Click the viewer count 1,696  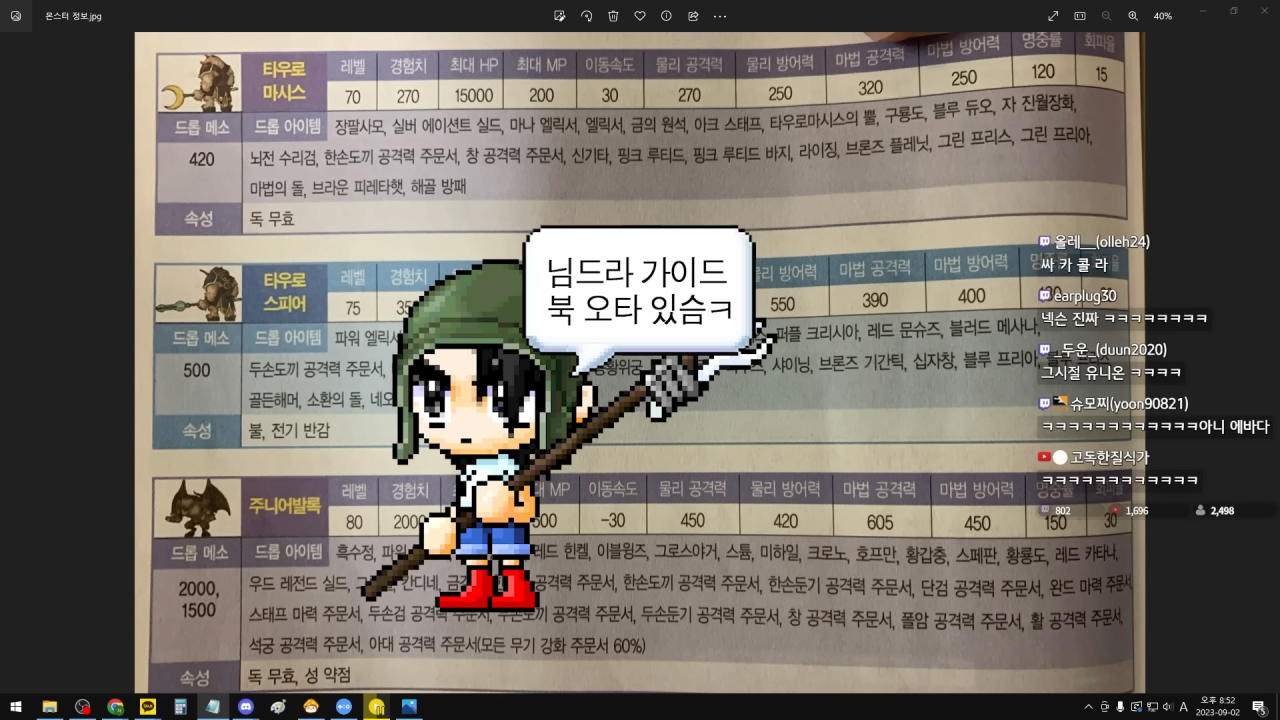pyautogui.click(x=1136, y=511)
